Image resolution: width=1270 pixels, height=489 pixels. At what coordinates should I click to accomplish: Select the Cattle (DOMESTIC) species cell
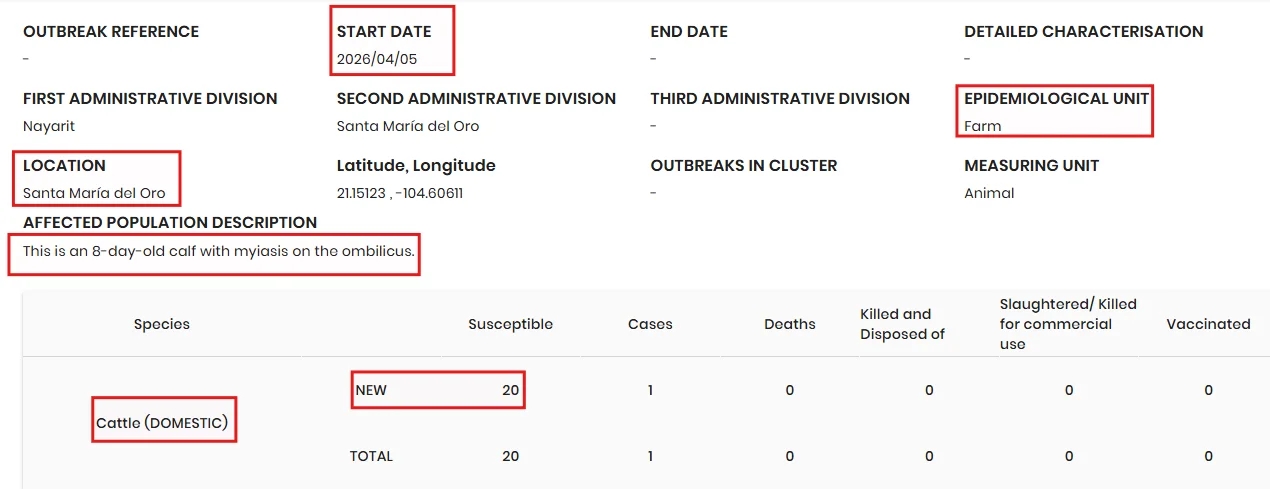162,423
